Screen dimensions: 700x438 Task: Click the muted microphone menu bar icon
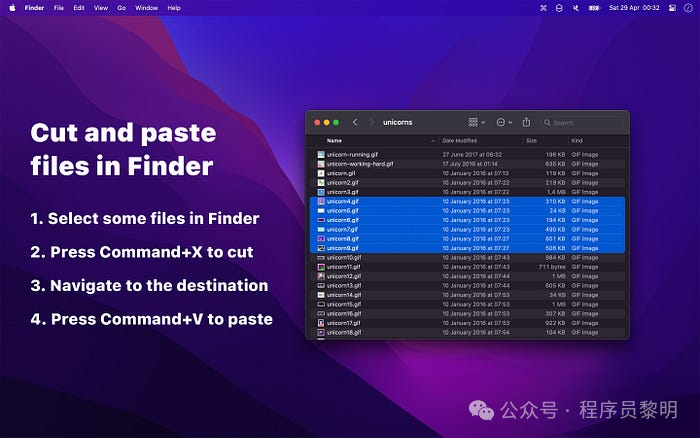[x=576, y=8]
